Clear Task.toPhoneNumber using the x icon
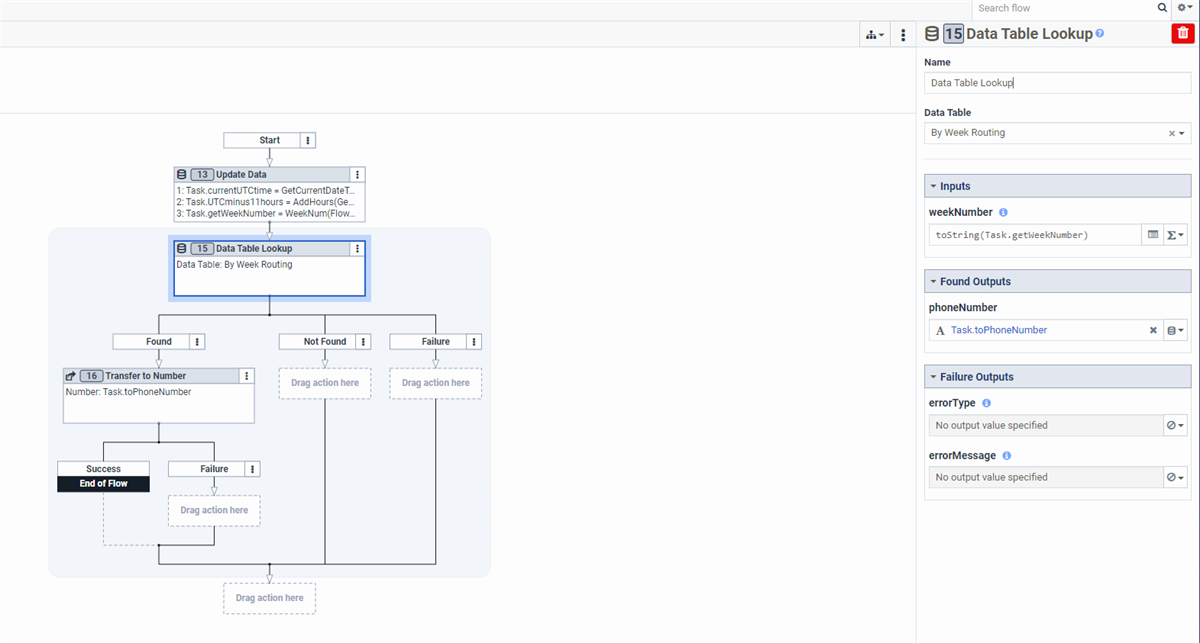 tap(1153, 330)
